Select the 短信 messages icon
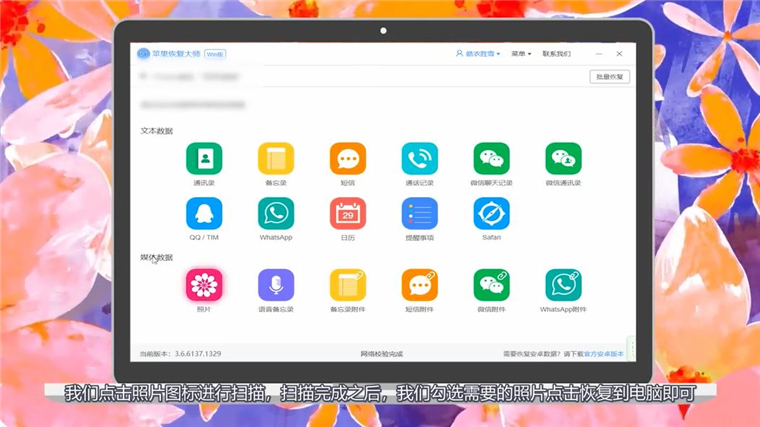Viewport: 760px width, 427px height. click(x=348, y=158)
